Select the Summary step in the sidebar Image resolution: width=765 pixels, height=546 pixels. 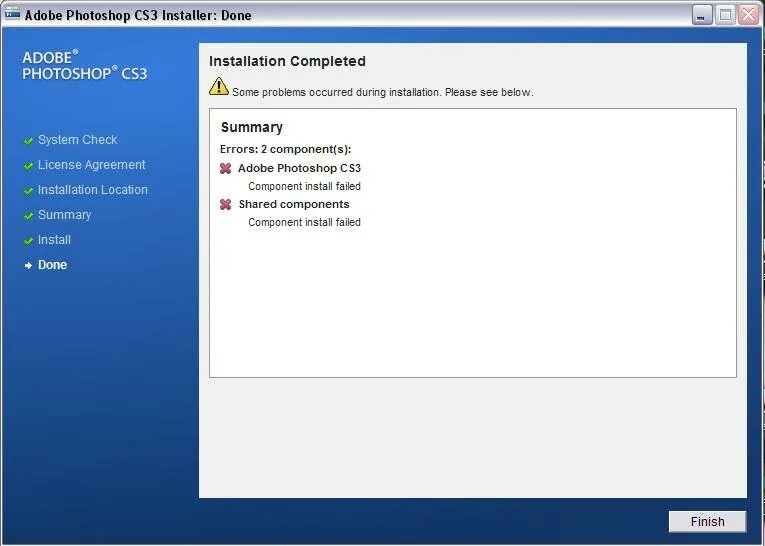(64, 215)
